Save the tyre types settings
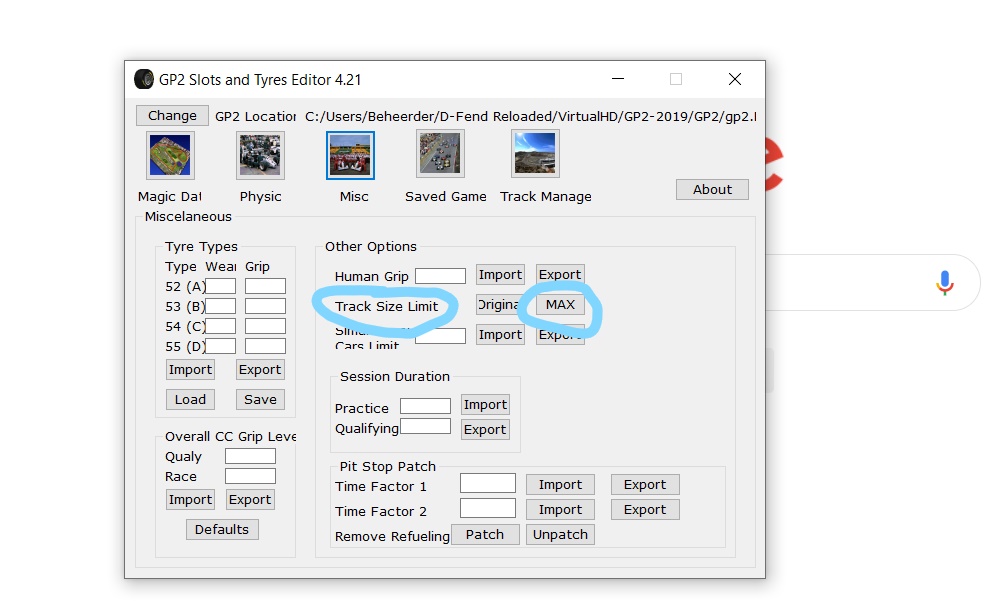This screenshot has width=996, height=608. [260, 399]
